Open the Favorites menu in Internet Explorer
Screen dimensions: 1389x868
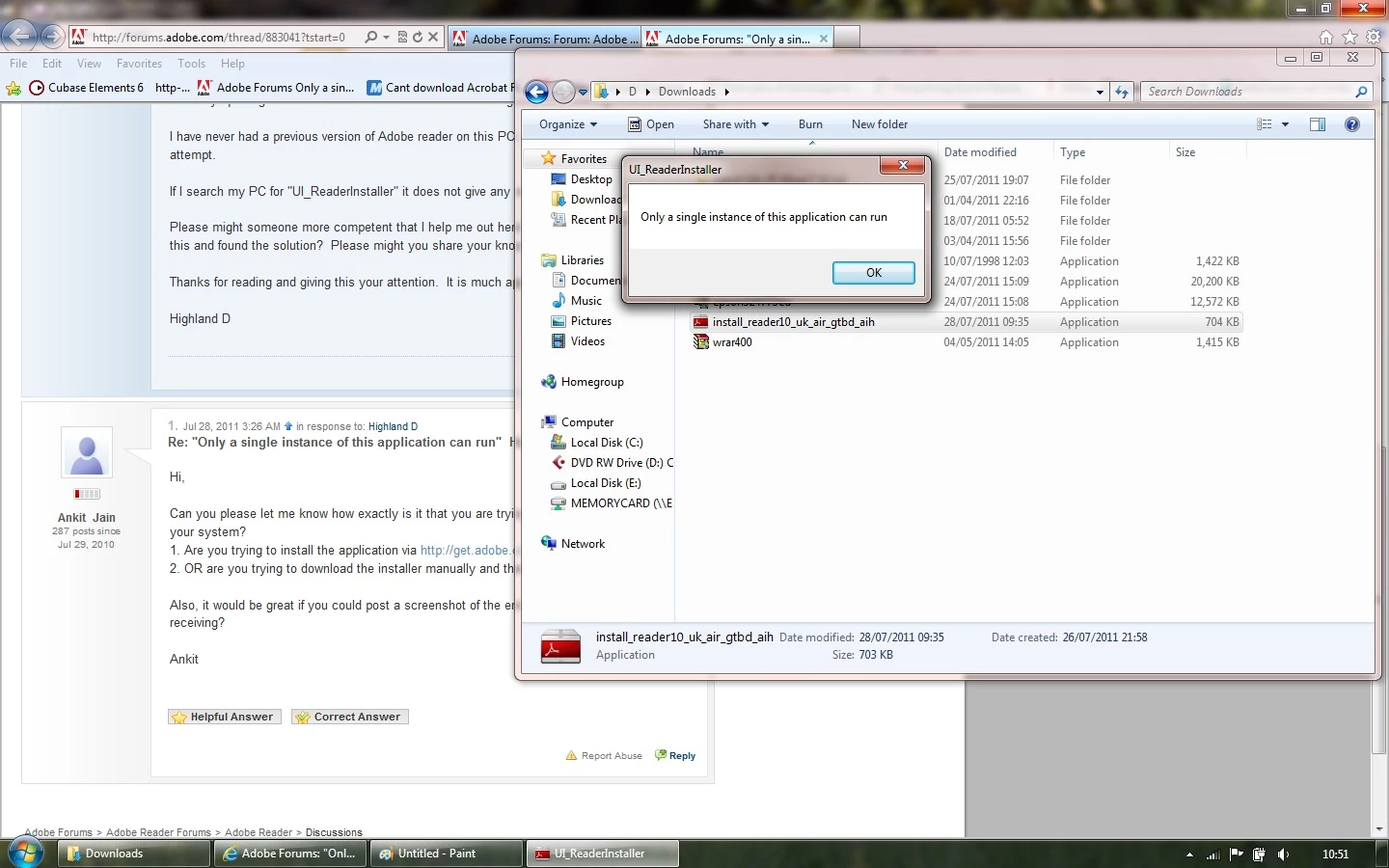tap(139, 64)
